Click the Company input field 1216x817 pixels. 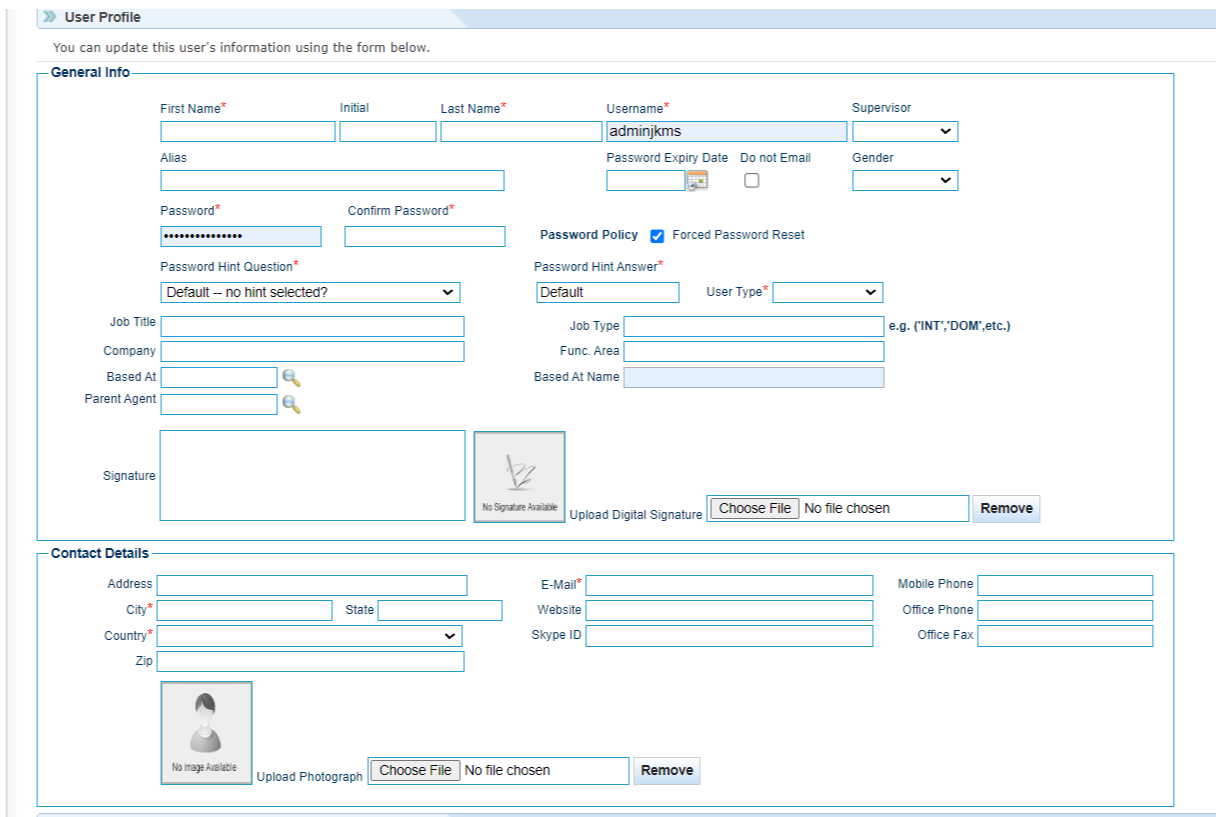coord(313,351)
